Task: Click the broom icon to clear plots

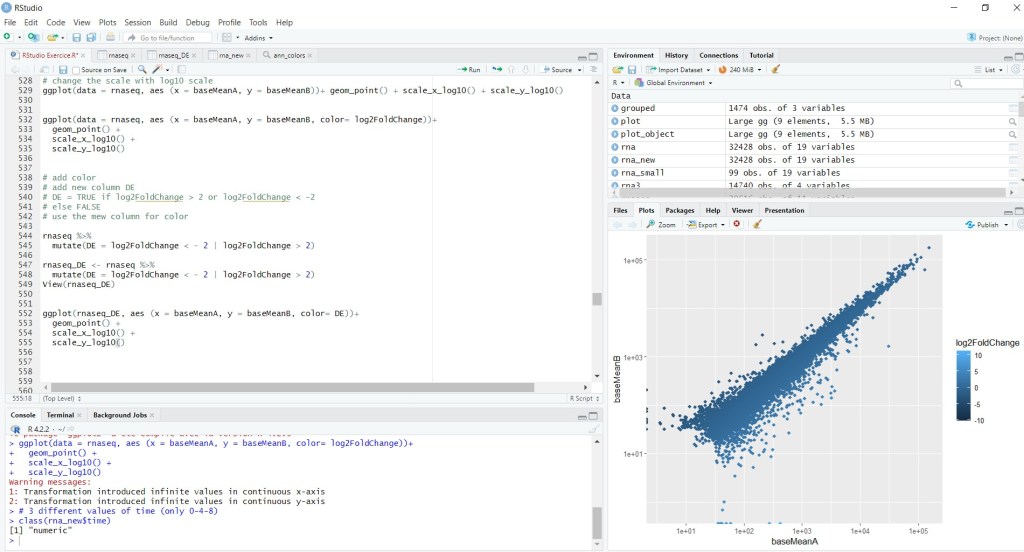Action: click(757, 225)
